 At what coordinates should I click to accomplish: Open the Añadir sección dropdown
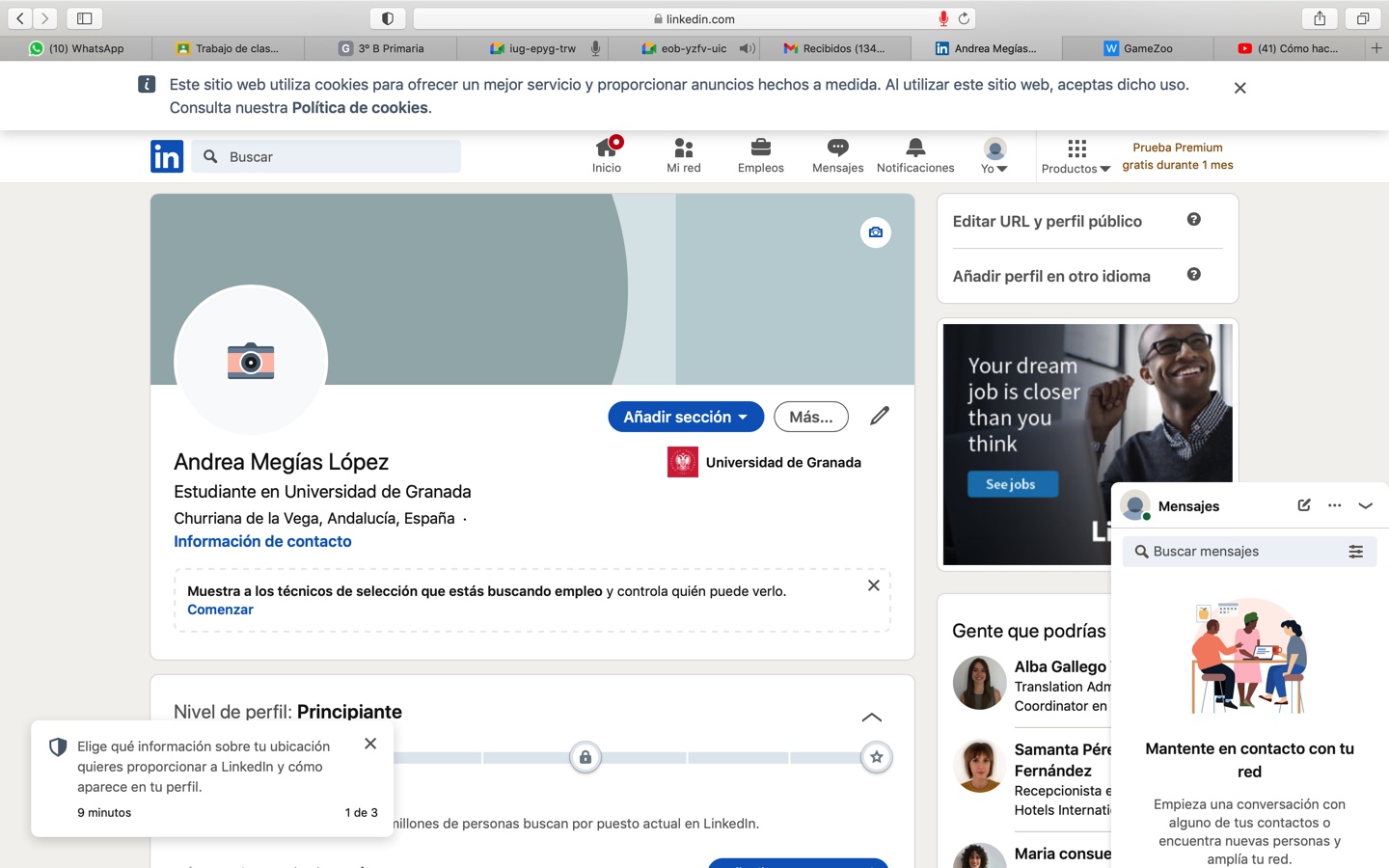(685, 417)
